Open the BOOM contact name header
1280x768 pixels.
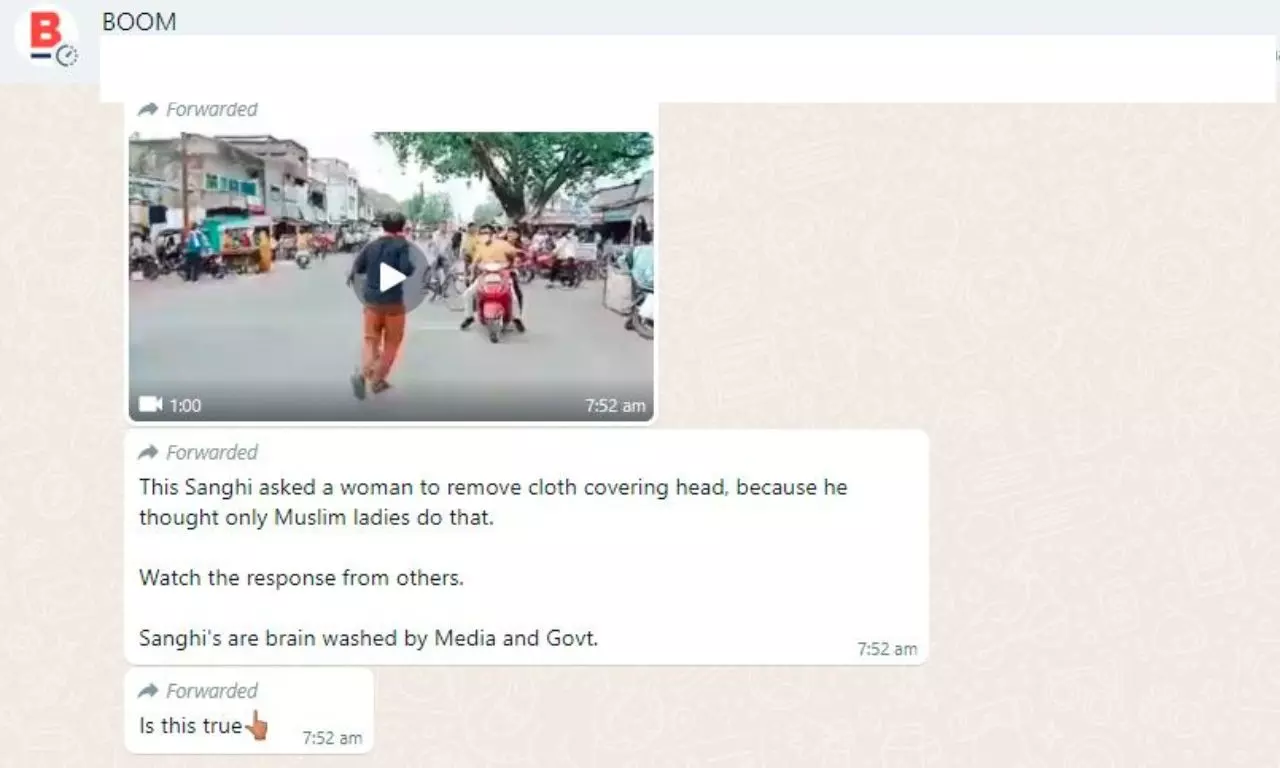pyautogui.click(x=139, y=21)
